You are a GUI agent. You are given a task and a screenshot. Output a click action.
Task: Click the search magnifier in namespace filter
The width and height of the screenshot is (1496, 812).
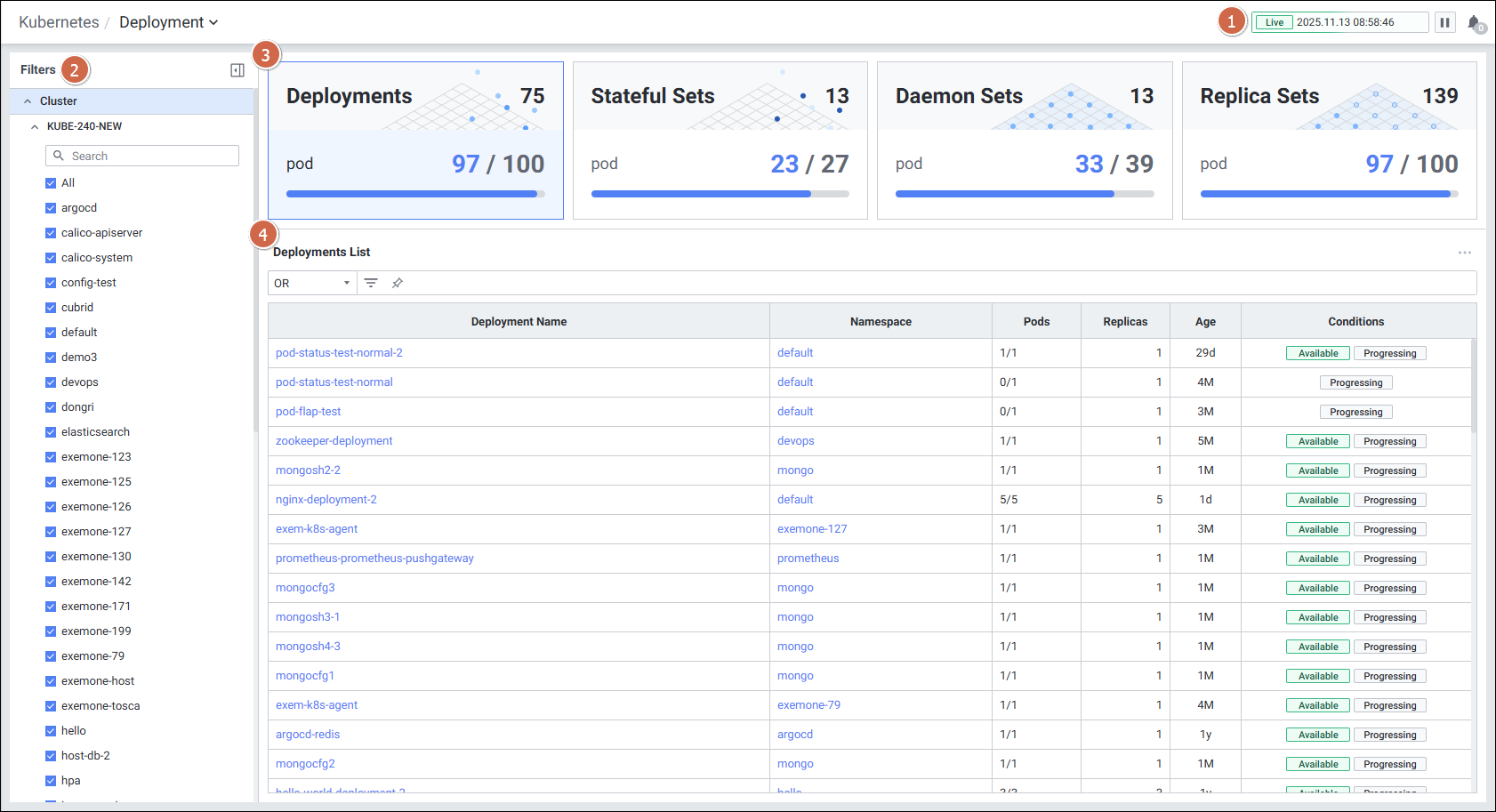(59, 156)
